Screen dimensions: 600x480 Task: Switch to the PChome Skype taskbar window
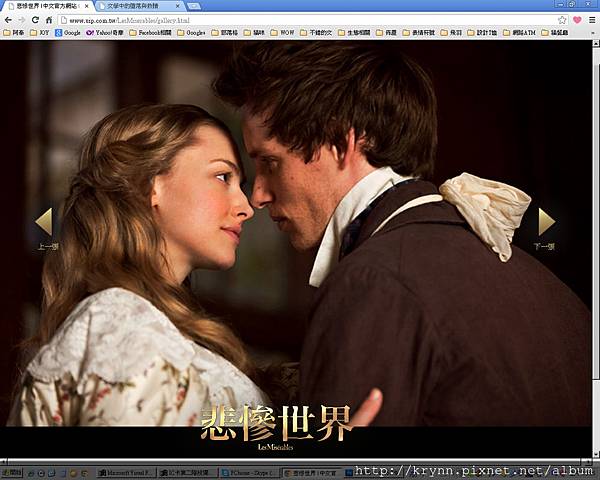point(249,473)
